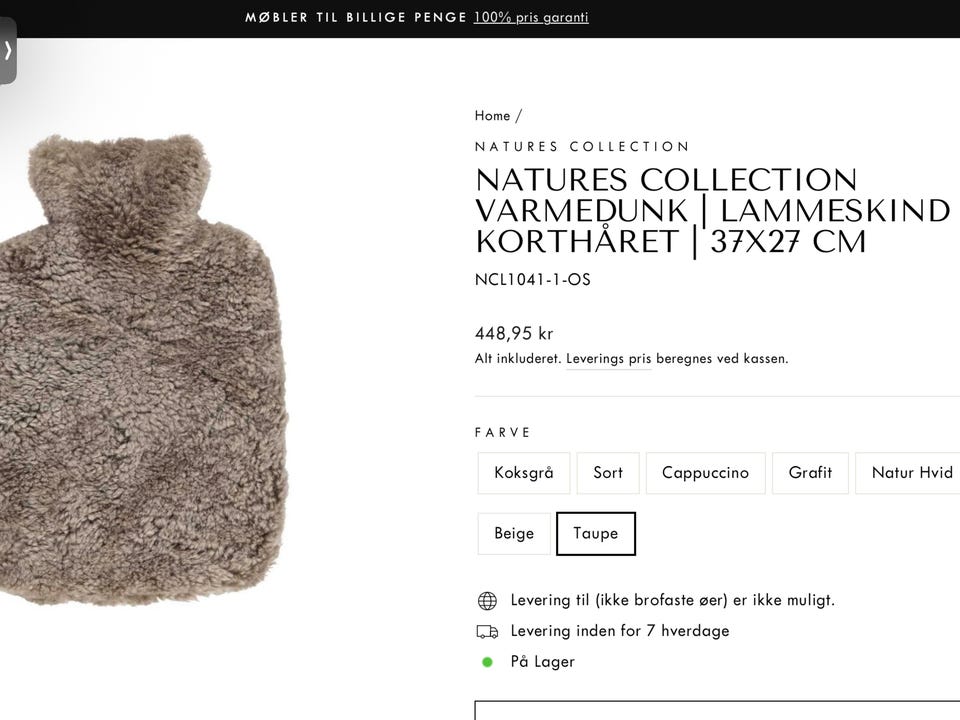This screenshot has height=720, width=960.
Task: Click the MØBLER TIL BILLIGE PENGE banner text
Action: pos(356,17)
